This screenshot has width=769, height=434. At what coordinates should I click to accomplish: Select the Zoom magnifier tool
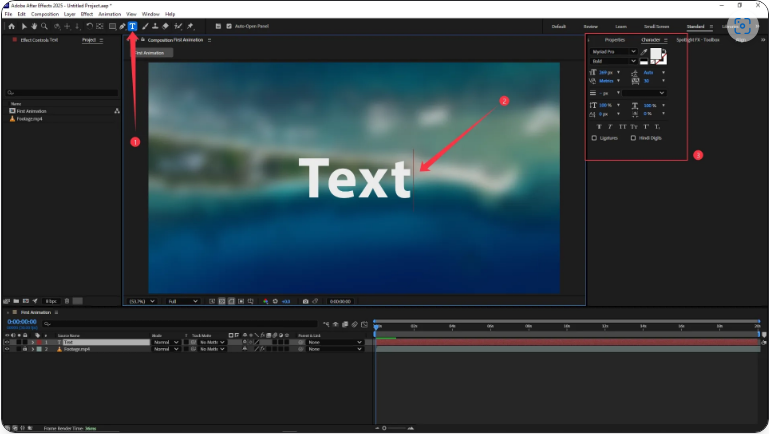point(44,26)
